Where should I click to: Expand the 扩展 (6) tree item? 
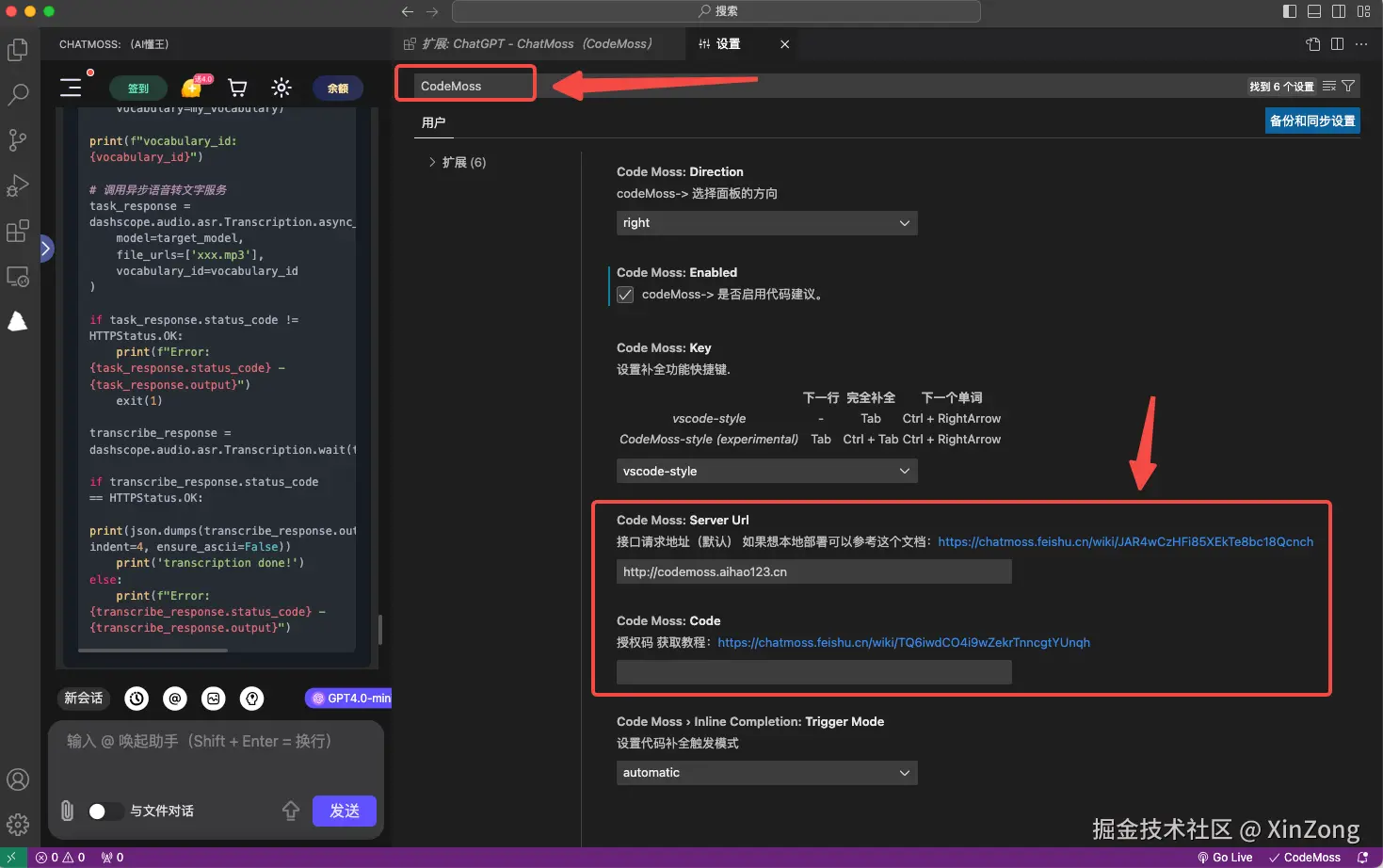(458, 162)
